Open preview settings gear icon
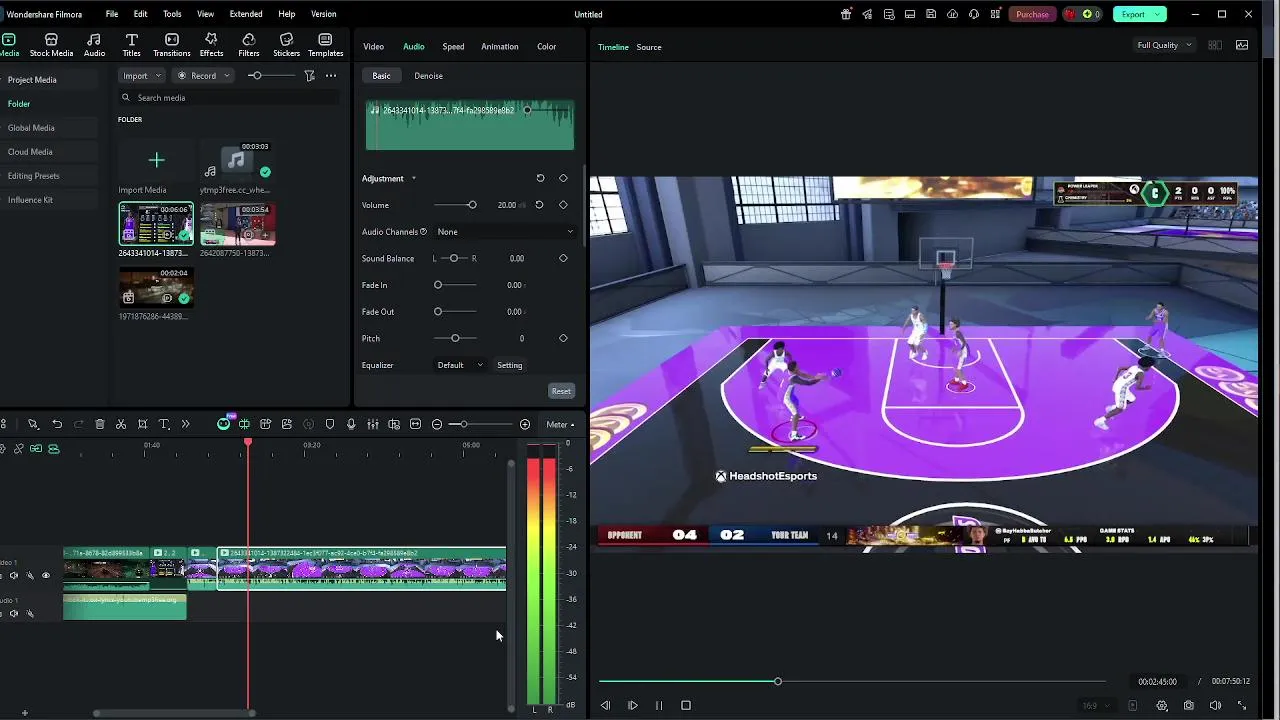The height and width of the screenshot is (720, 1280). (x=1162, y=705)
